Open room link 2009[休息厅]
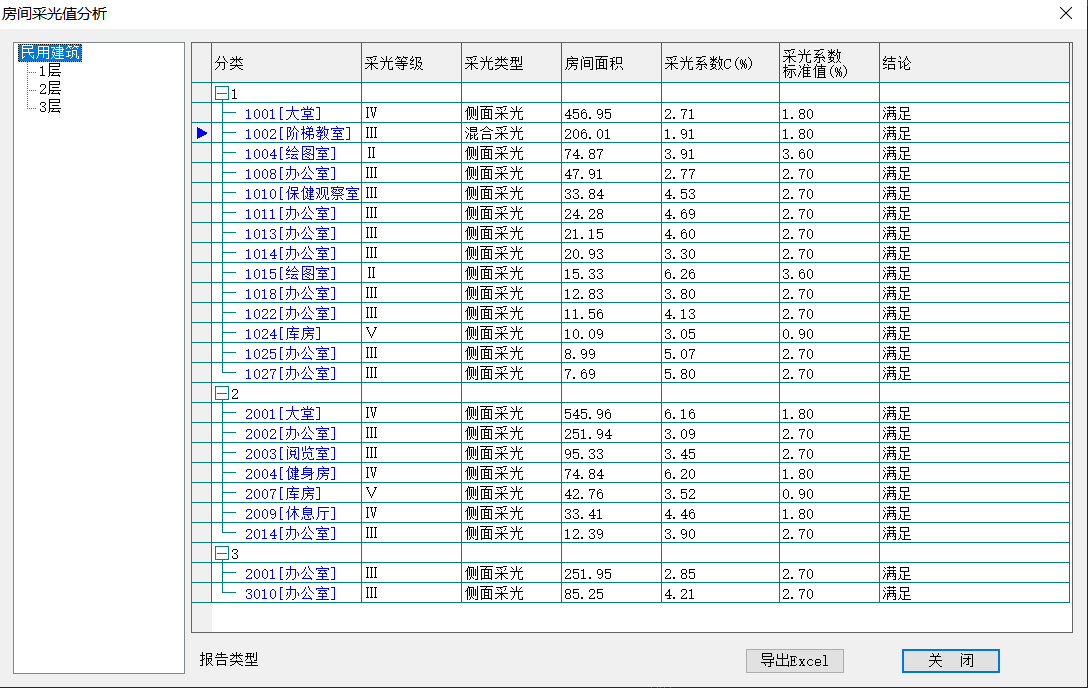Image resolution: width=1088 pixels, height=688 pixels. tap(290, 515)
